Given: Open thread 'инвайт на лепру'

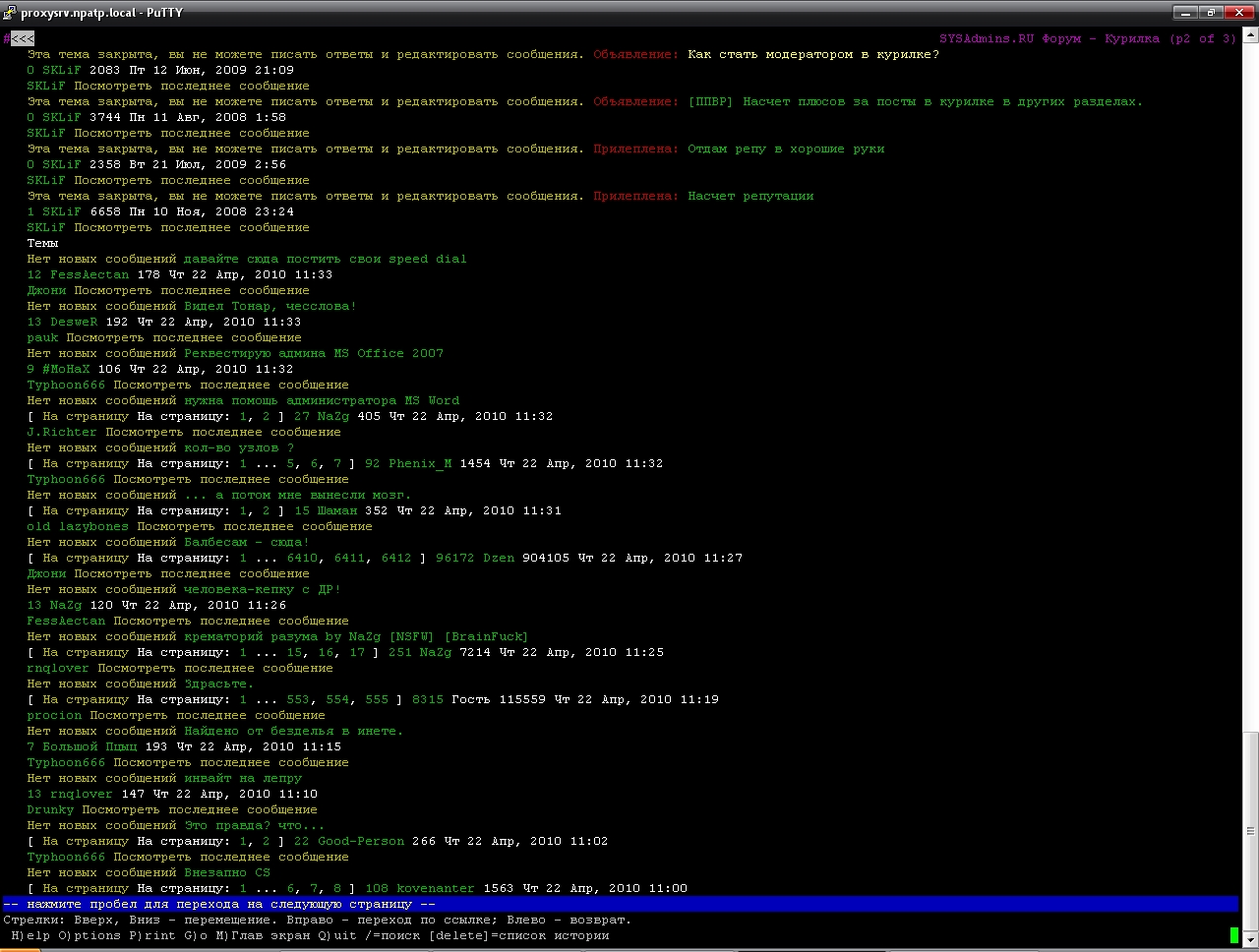Looking at the screenshot, I should pyautogui.click(x=243, y=778).
